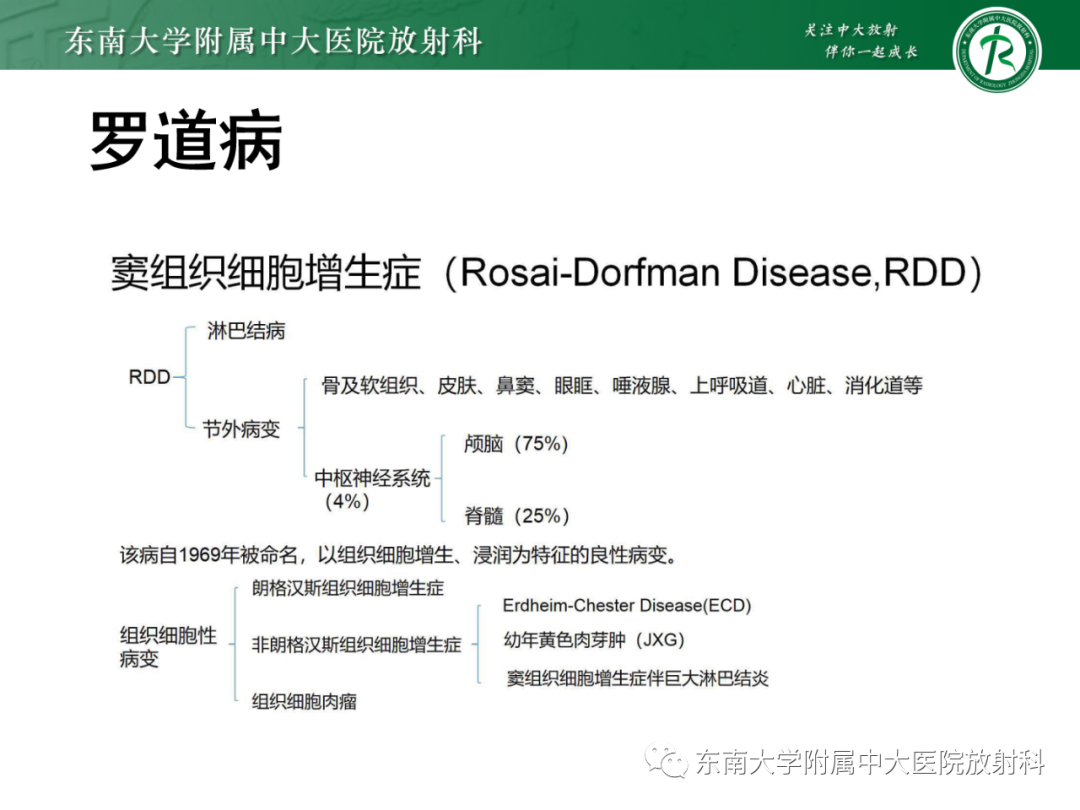The height and width of the screenshot is (810, 1080).
Task: Click the 颅脑 (75%) entry
Action: click(516, 444)
